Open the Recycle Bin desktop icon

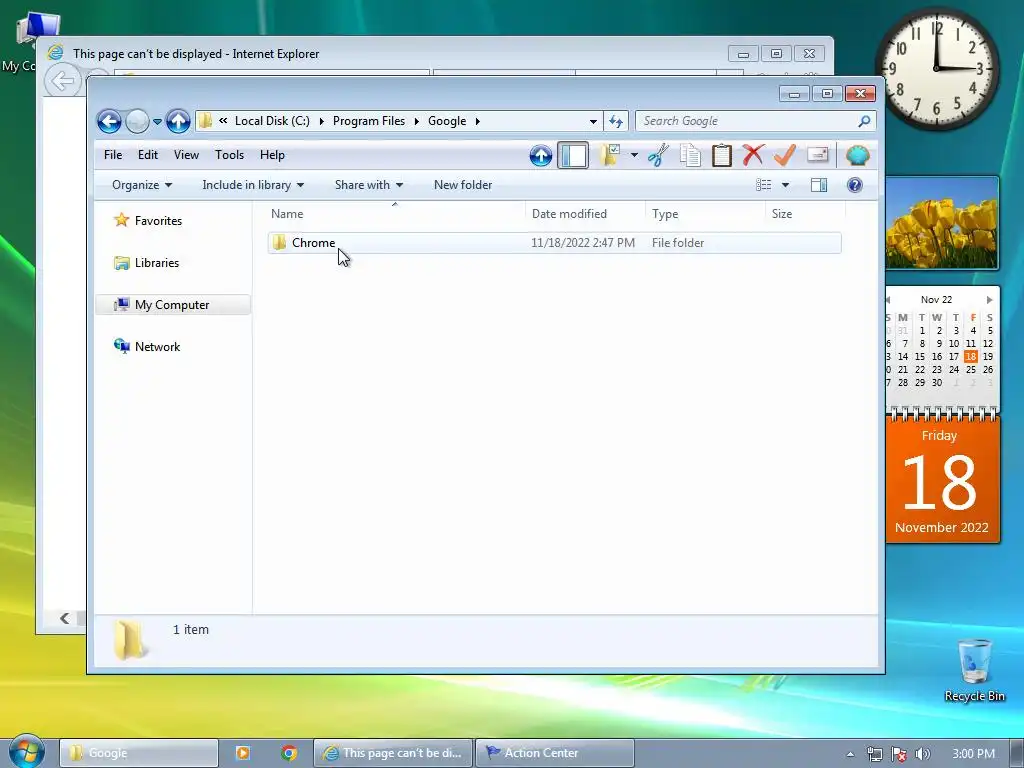click(x=974, y=669)
